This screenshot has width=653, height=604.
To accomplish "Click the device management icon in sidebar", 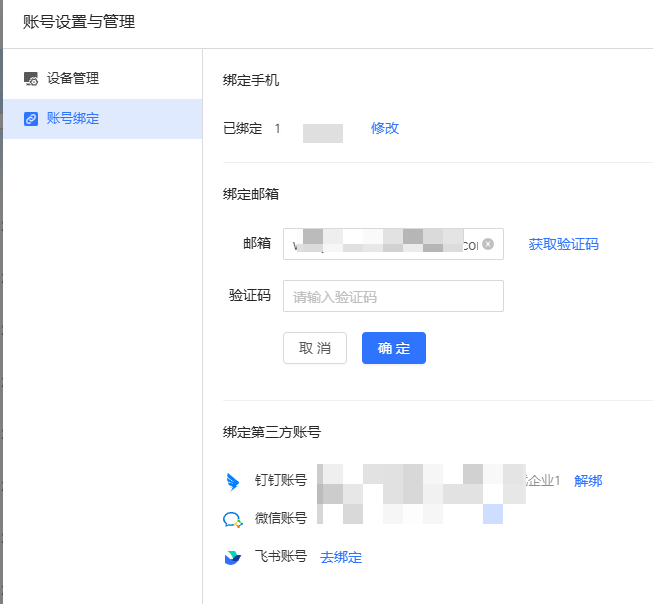I will [x=31, y=79].
